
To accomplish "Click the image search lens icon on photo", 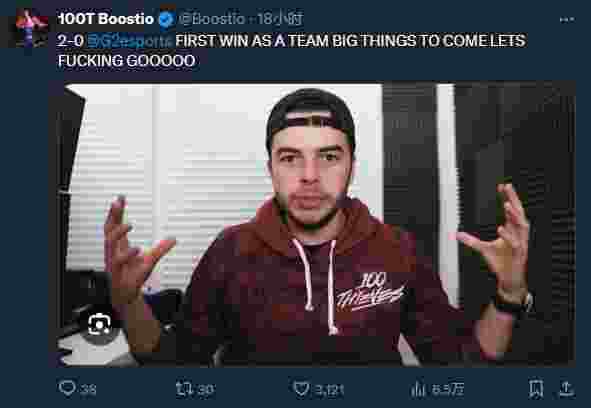I will (x=99, y=324).
